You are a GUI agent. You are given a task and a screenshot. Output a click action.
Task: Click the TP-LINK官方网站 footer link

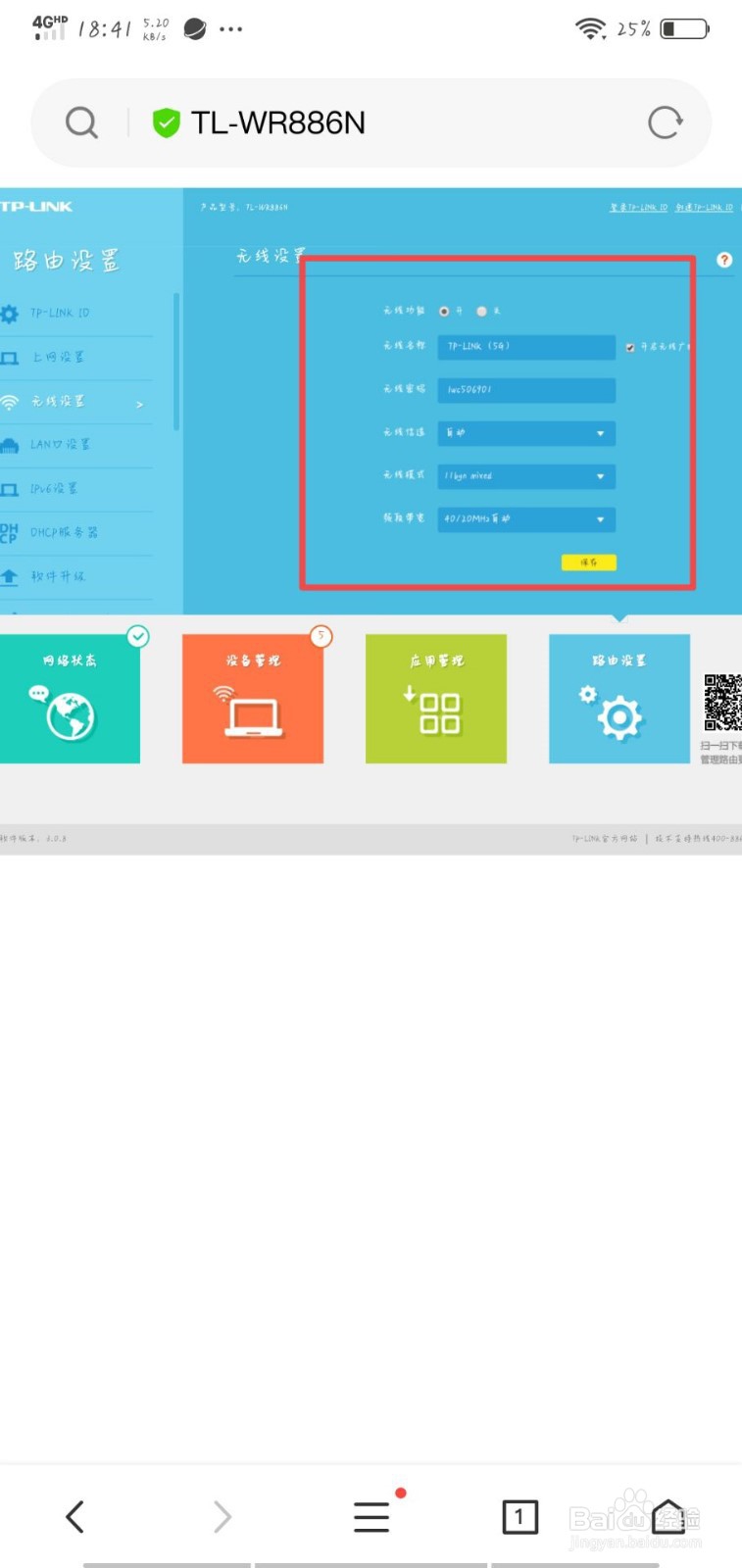(x=605, y=839)
